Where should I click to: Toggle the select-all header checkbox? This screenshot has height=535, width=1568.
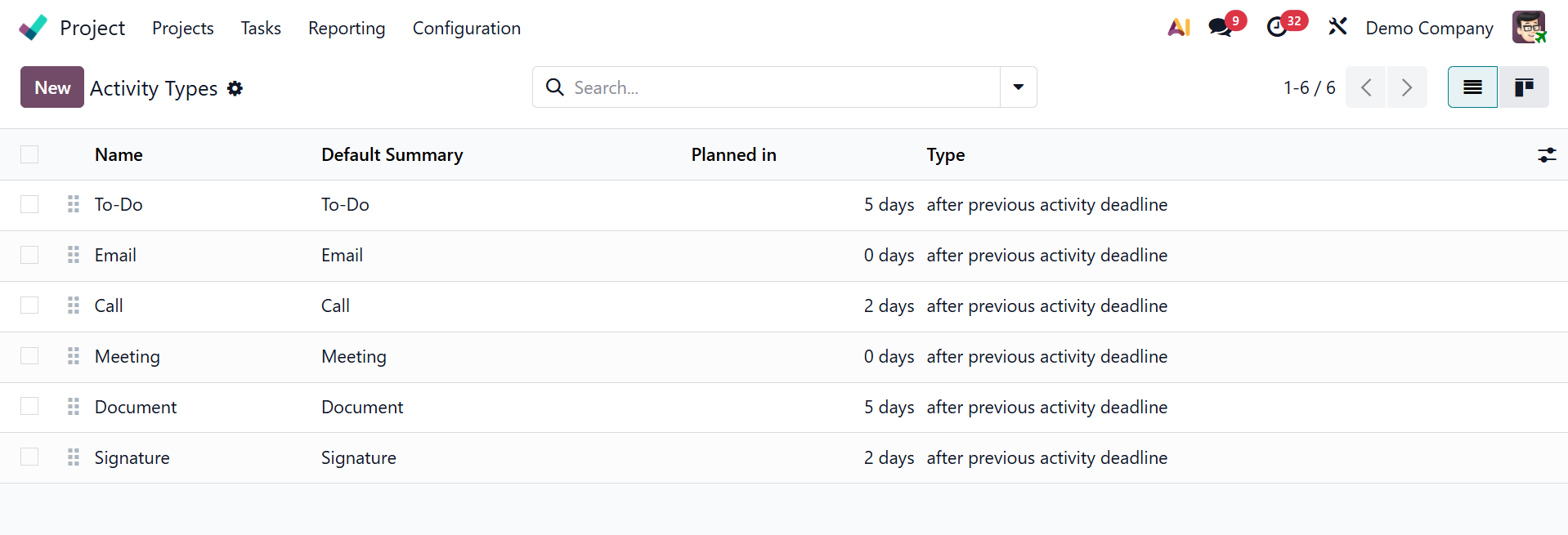29,154
